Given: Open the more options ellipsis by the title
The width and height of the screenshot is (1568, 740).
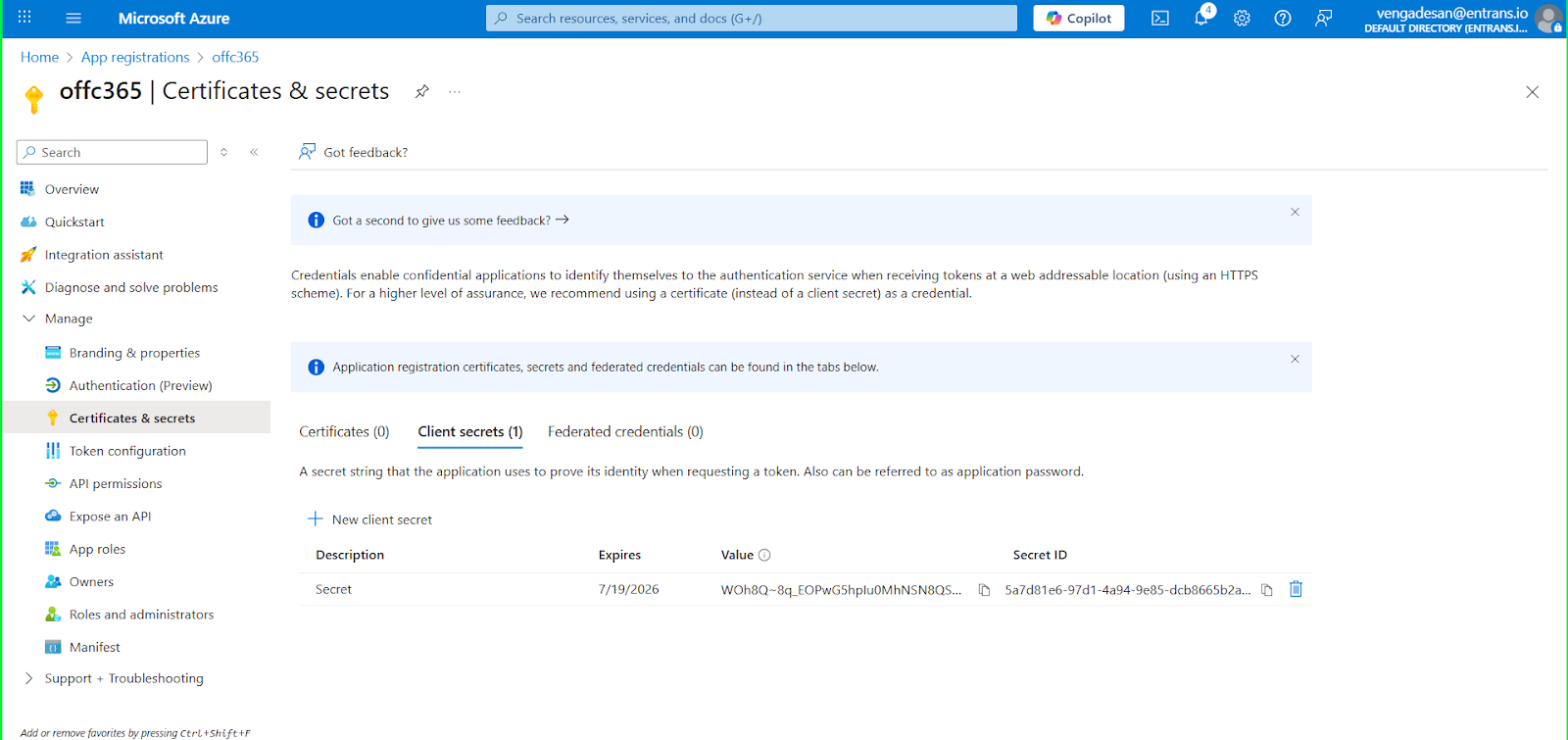Looking at the screenshot, I should [x=455, y=91].
